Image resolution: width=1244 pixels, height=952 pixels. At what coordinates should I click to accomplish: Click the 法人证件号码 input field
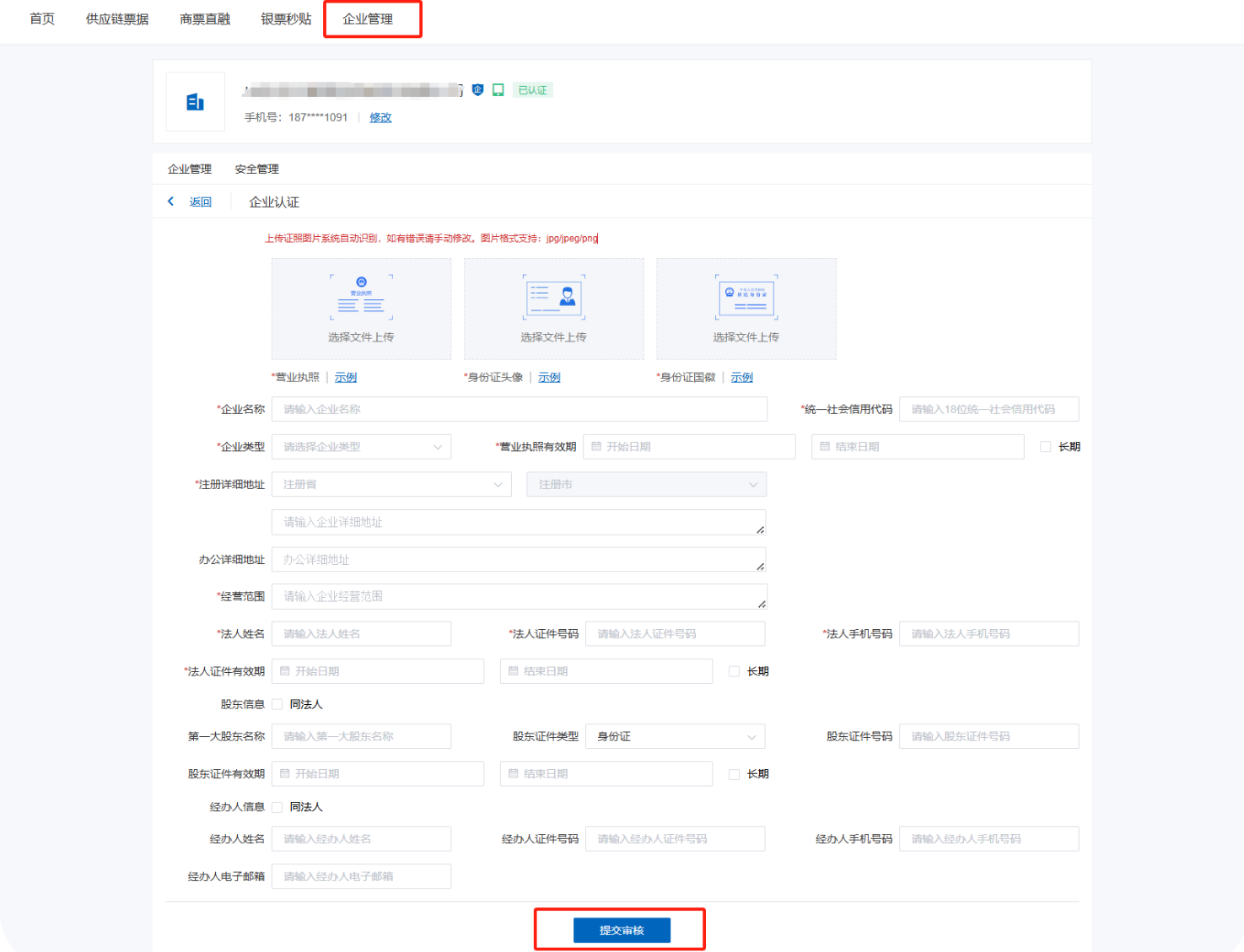click(676, 634)
